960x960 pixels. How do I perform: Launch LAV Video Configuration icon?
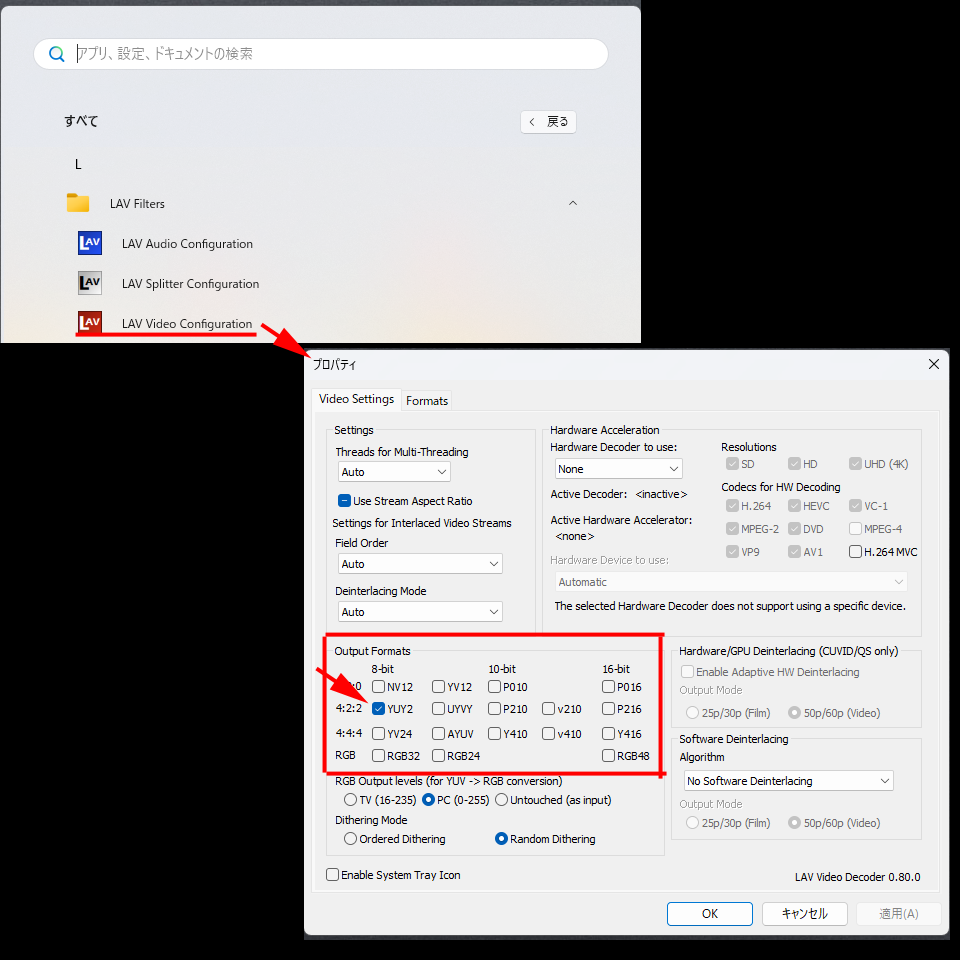(x=90, y=323)
